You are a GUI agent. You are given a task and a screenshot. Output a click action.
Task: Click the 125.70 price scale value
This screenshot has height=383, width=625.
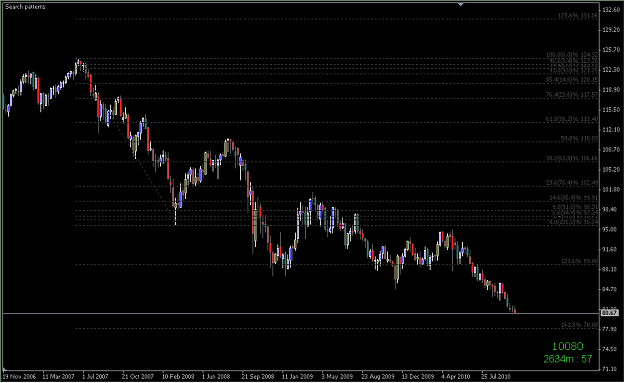coord(611,50)
